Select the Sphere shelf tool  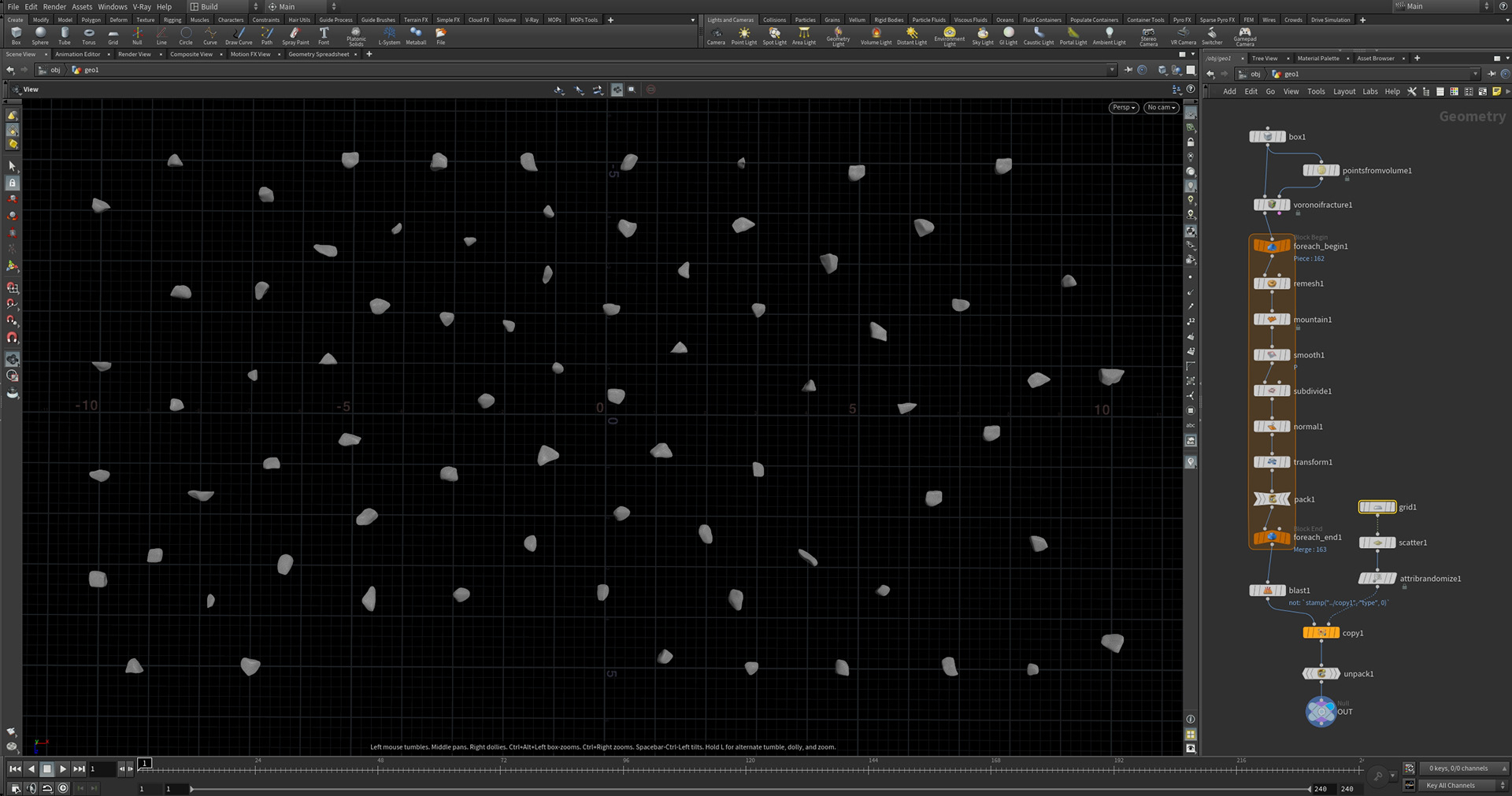click(x=40, y=36)
